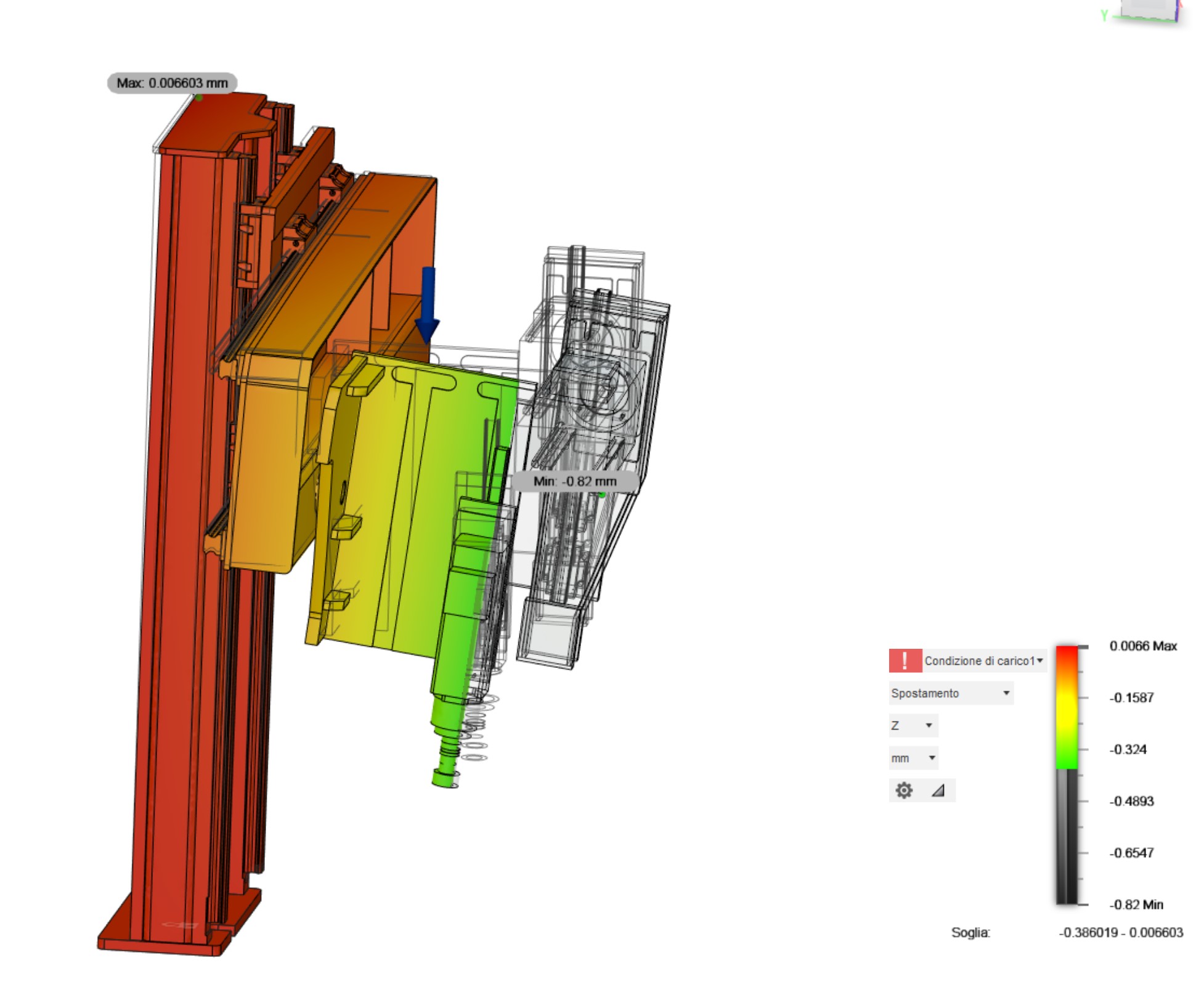This screenshot has height=992, width=1204.
Task: Click the gray below-threshold legend section
Action: click(1067, 837)
